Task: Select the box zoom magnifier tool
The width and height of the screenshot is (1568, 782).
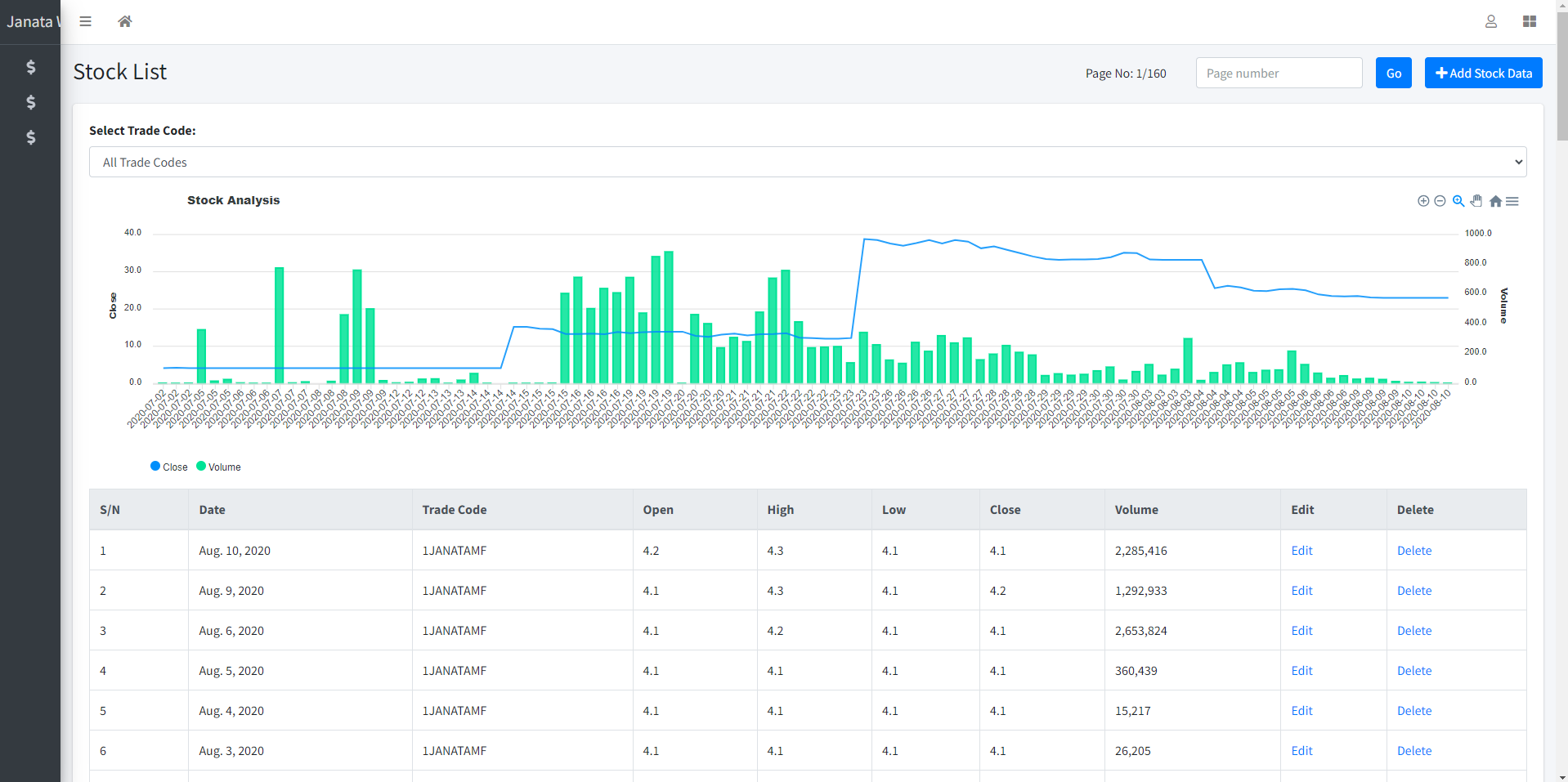Action: click(x=1458, y=201)
